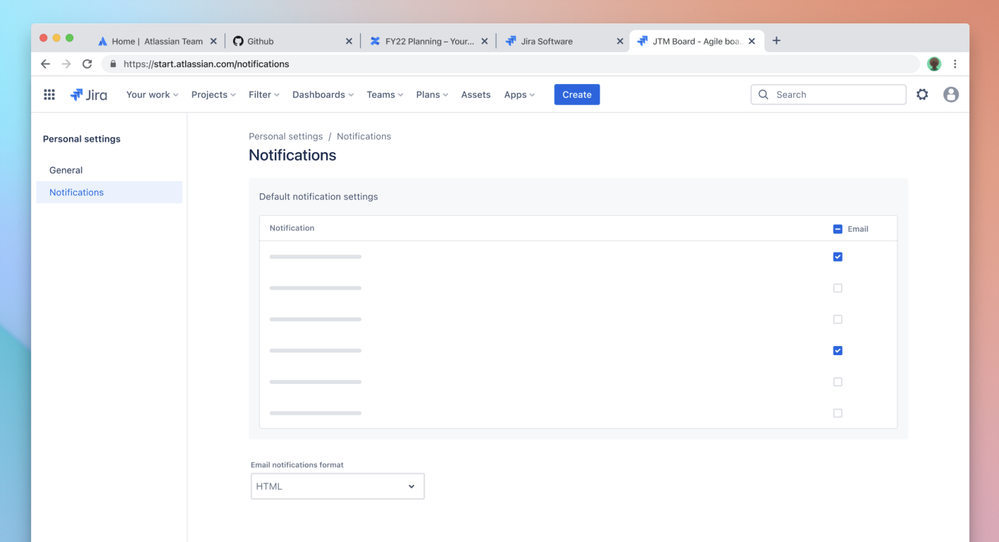Open a new browser tab with plus icon
This screenshot has height=542, width=999.
[776, 41]
